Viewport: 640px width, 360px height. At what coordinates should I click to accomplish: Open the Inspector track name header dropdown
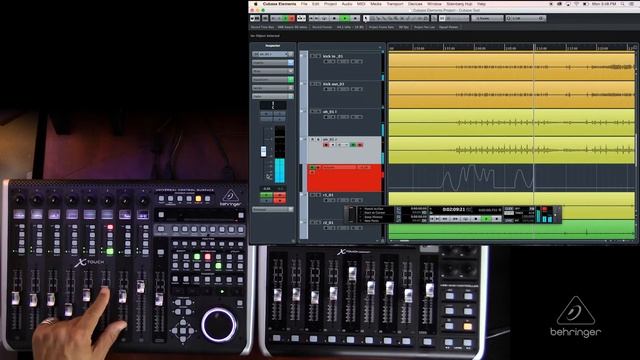(273, 54)
